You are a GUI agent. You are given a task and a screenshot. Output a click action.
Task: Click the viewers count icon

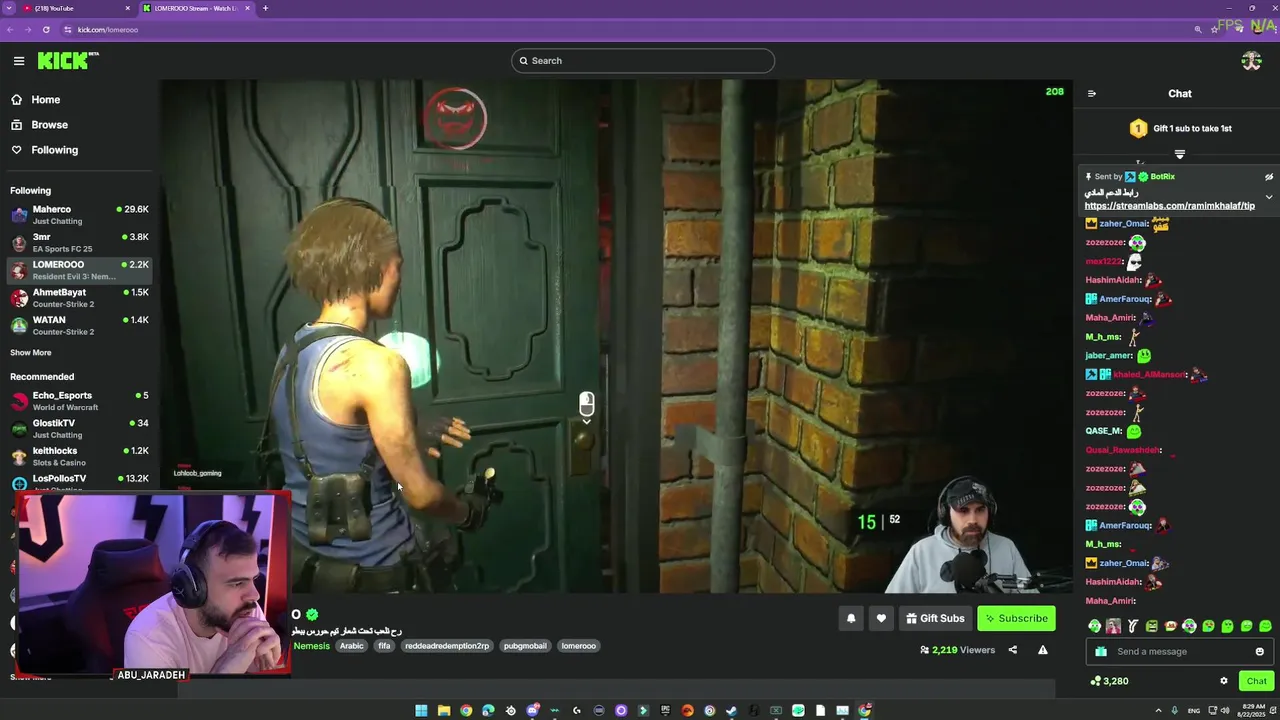pos(924,651)
